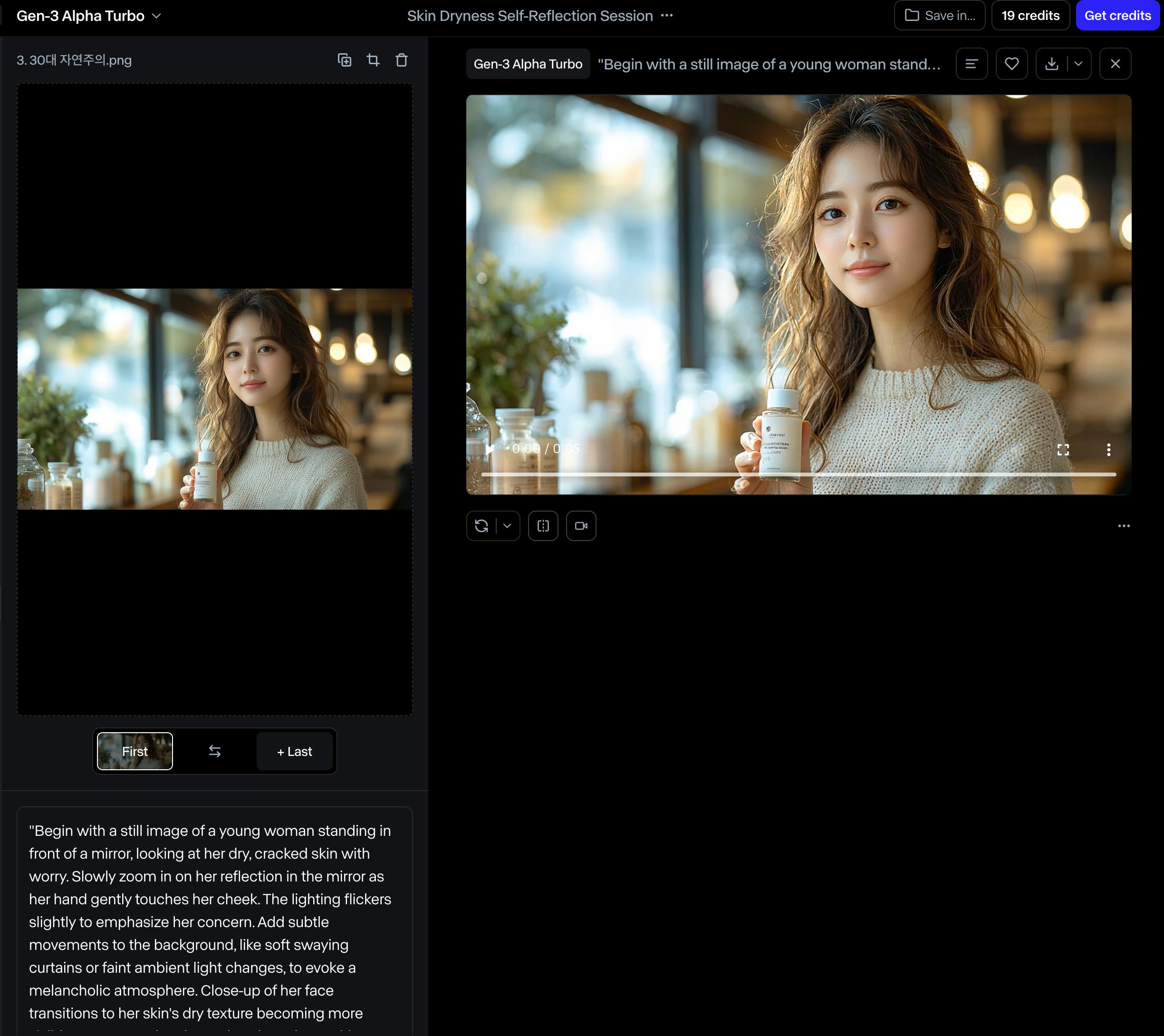The image size is (1164, 1036).
Task: Swap first and last frame
Action: [215, 751]
